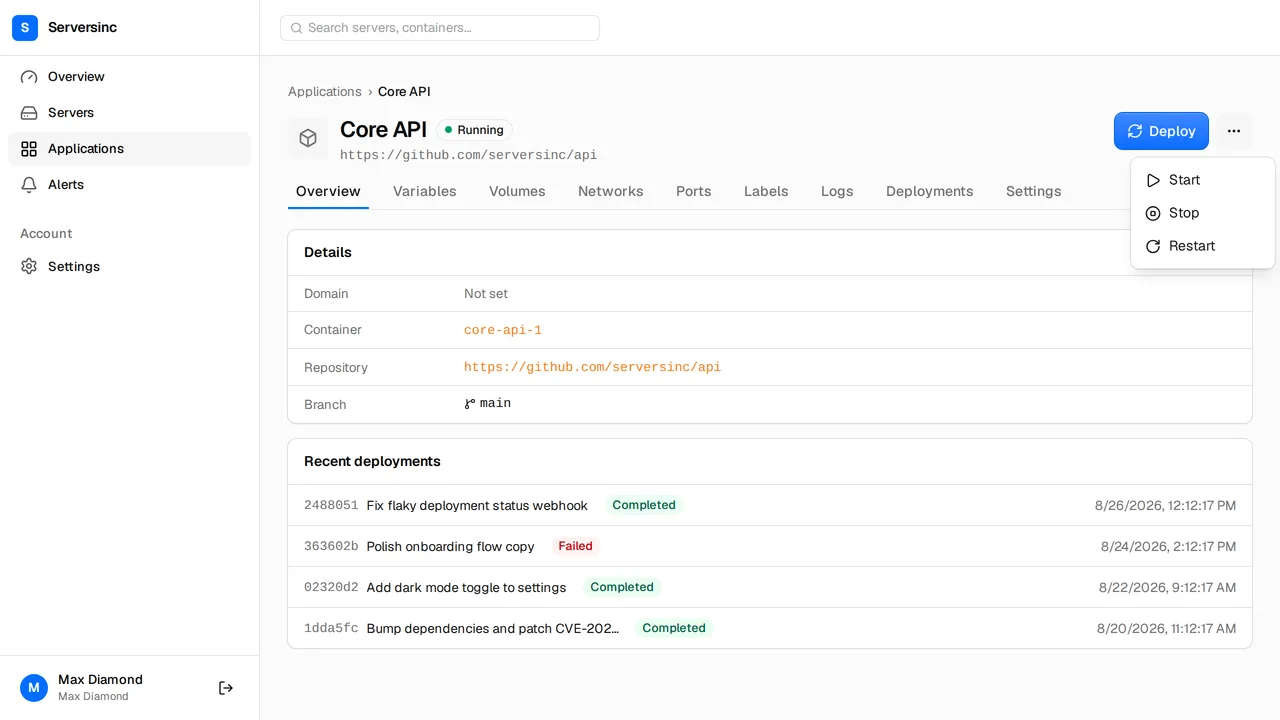Open the application Settings tab

(x=1034, y=191)
